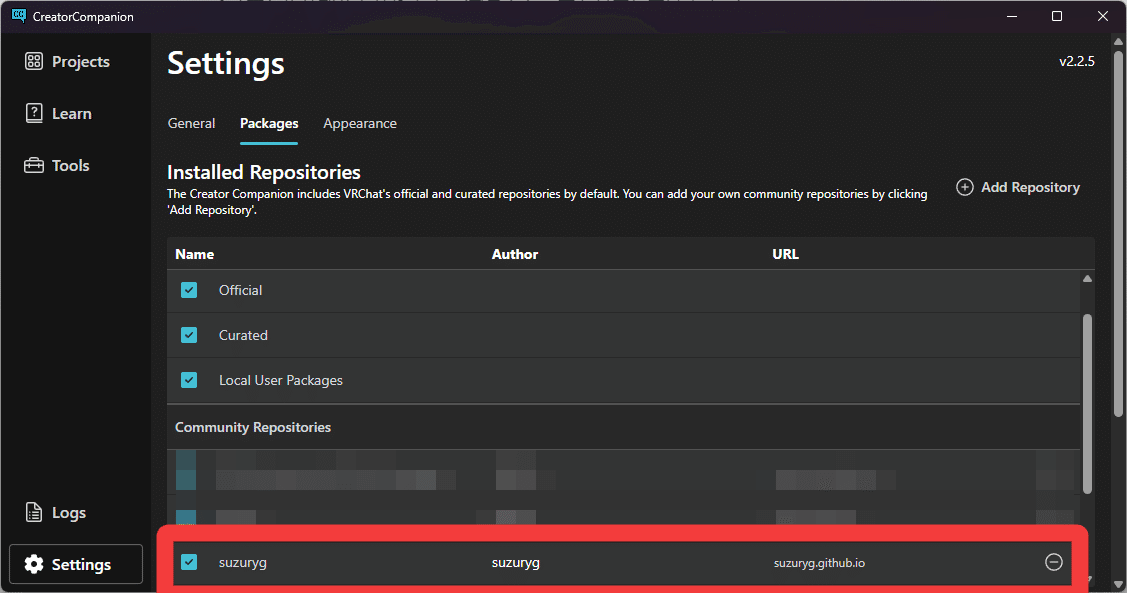This screenshot has height=593, width=1127.
Task: Open the Projects page from sidebar
Action: click(x=68, y=62)
